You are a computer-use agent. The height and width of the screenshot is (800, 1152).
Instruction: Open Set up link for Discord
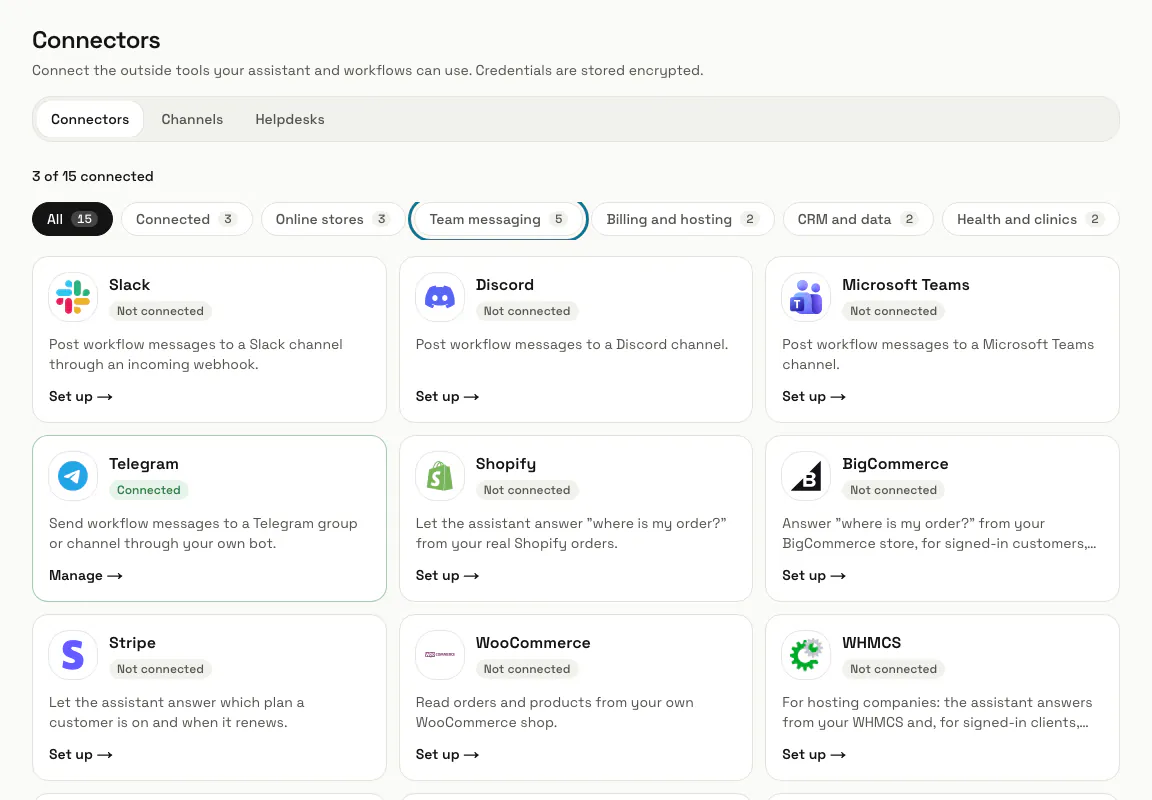pos(447,396)
